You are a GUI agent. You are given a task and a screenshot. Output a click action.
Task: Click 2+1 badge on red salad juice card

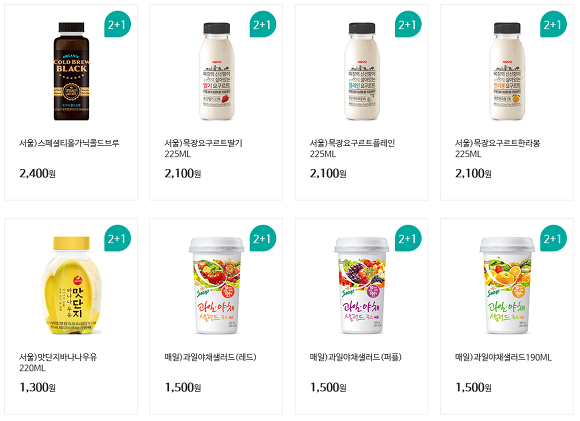263,239
